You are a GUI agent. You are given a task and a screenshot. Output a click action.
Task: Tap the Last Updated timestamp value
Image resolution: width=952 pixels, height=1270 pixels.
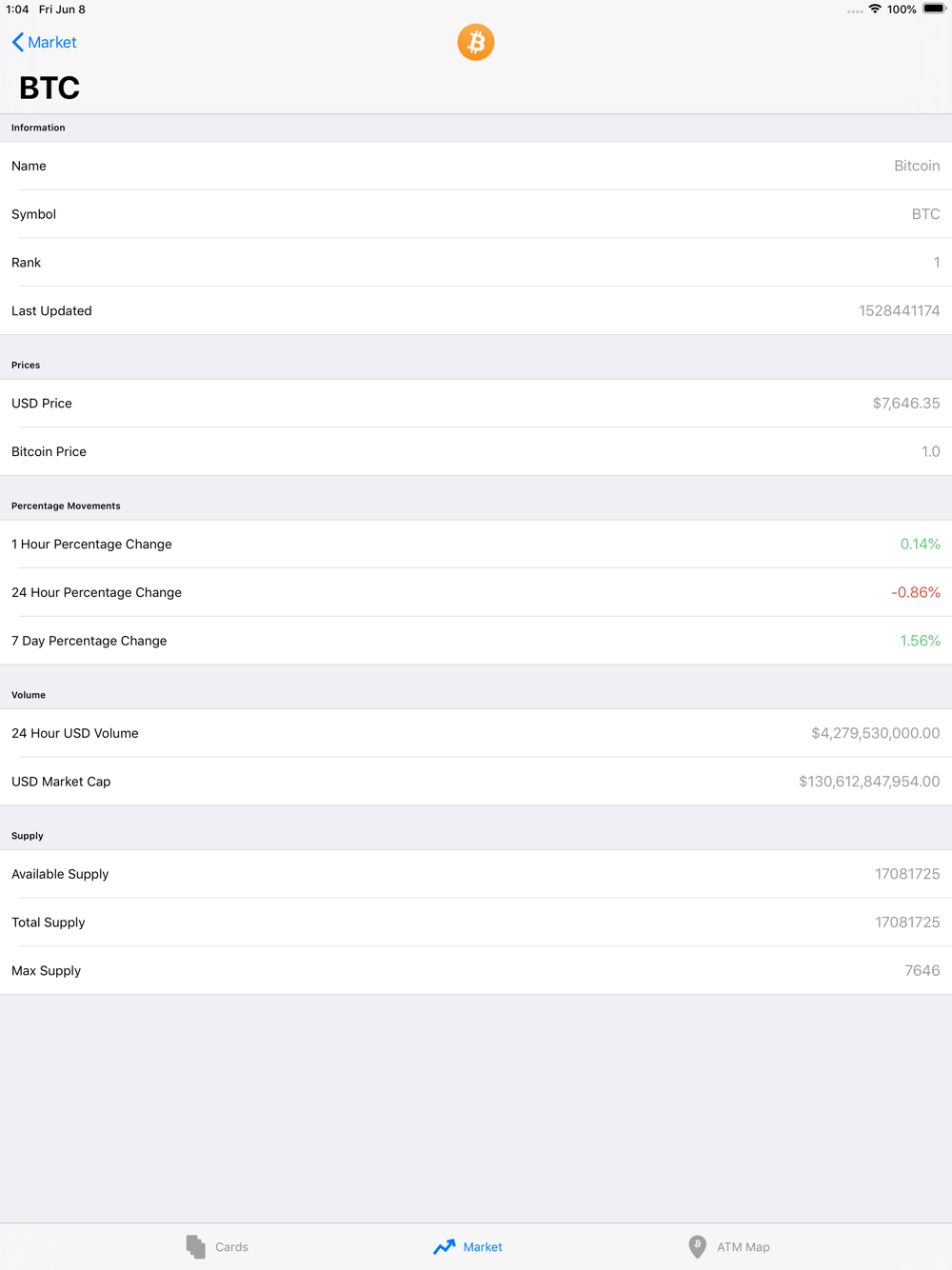[x=899, y=310]
